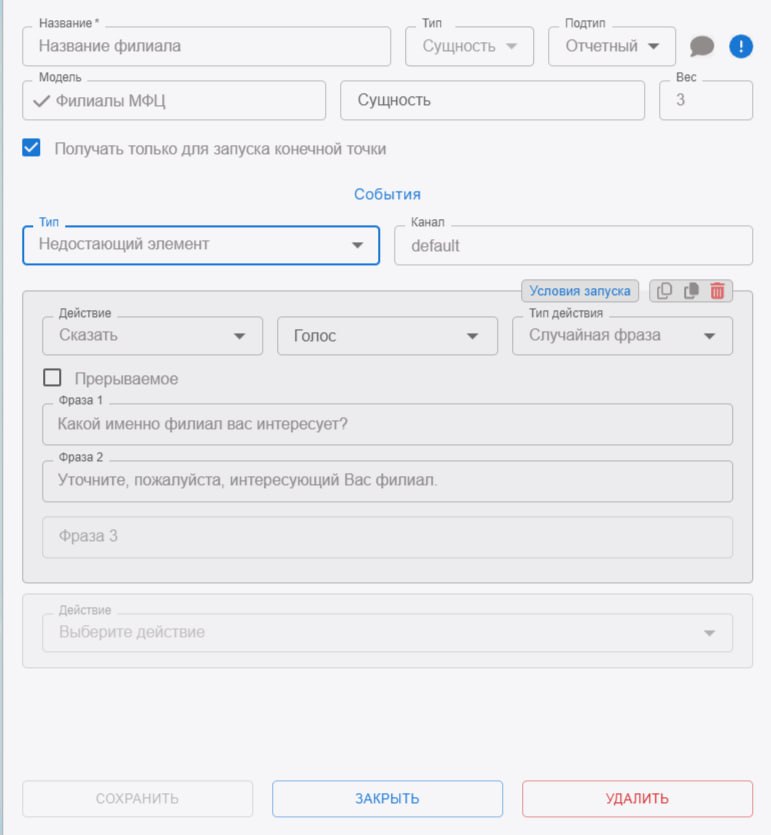Screen dimensions: 771x835
Task: Expand the event Тип dropdown Недостающий элемент
Action: 200,245
